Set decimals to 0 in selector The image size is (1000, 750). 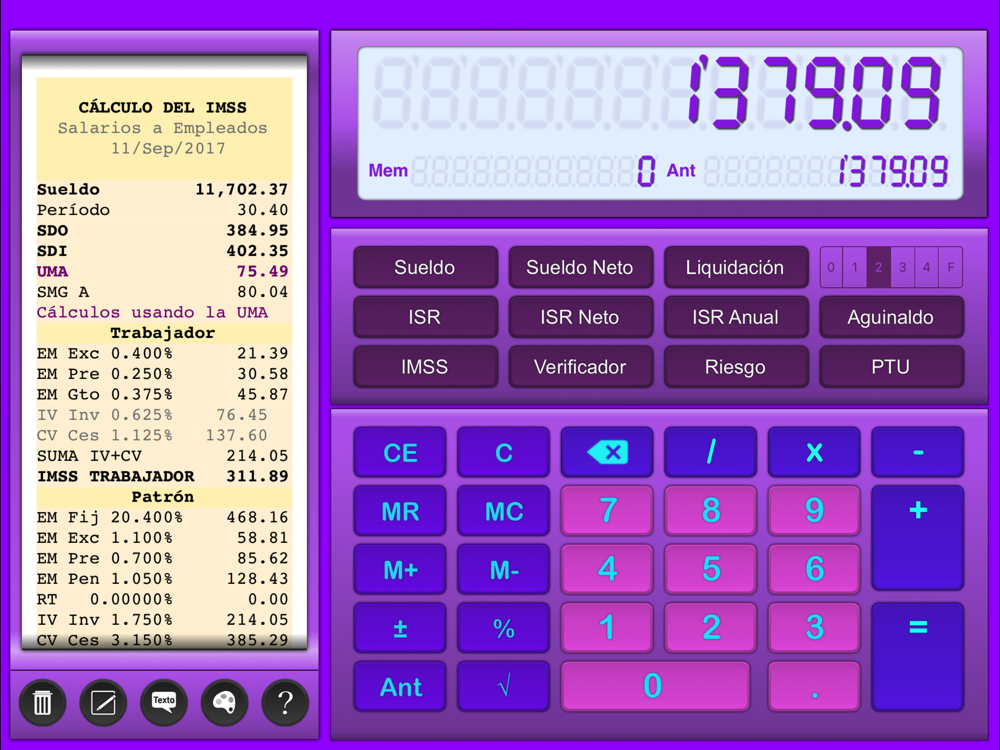[x=831, y=267]
